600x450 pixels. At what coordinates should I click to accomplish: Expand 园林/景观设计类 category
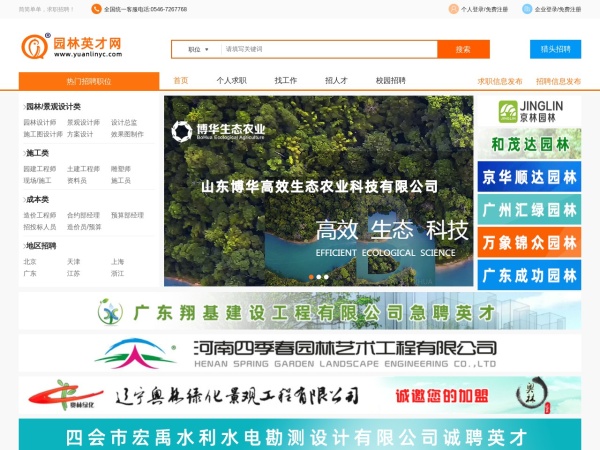52,107
